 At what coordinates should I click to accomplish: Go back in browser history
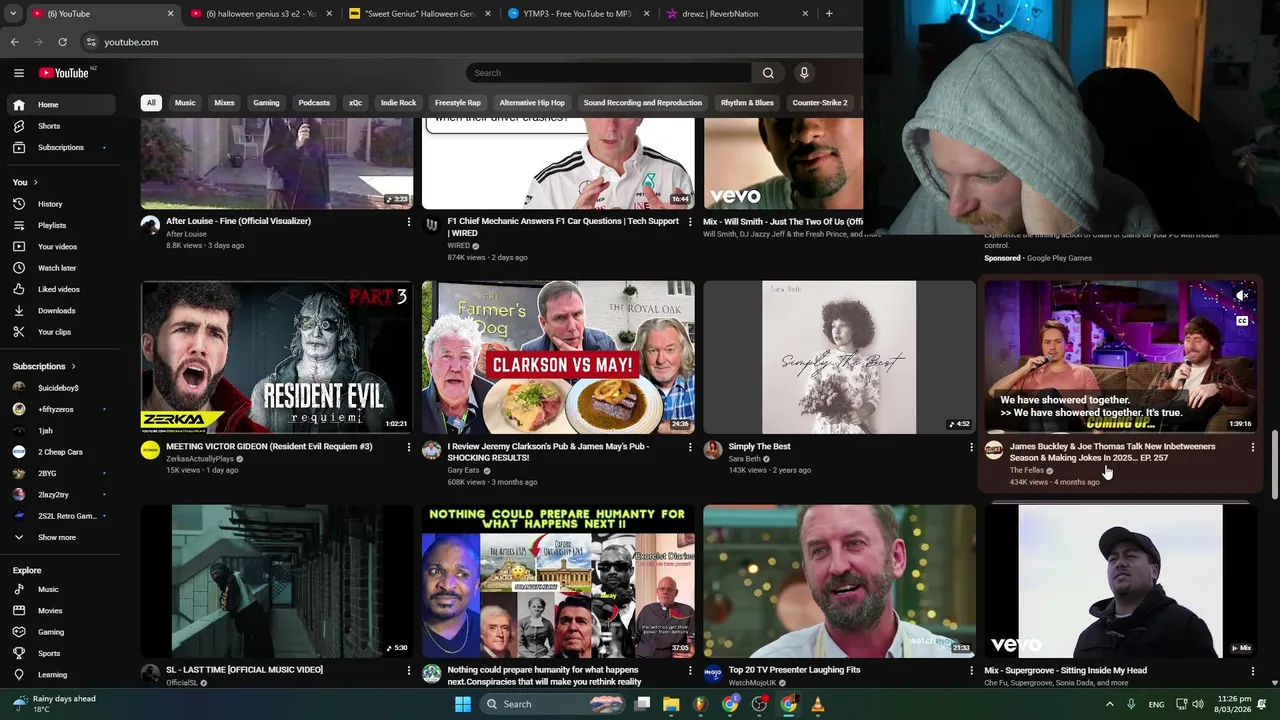[x=14, y=42]
